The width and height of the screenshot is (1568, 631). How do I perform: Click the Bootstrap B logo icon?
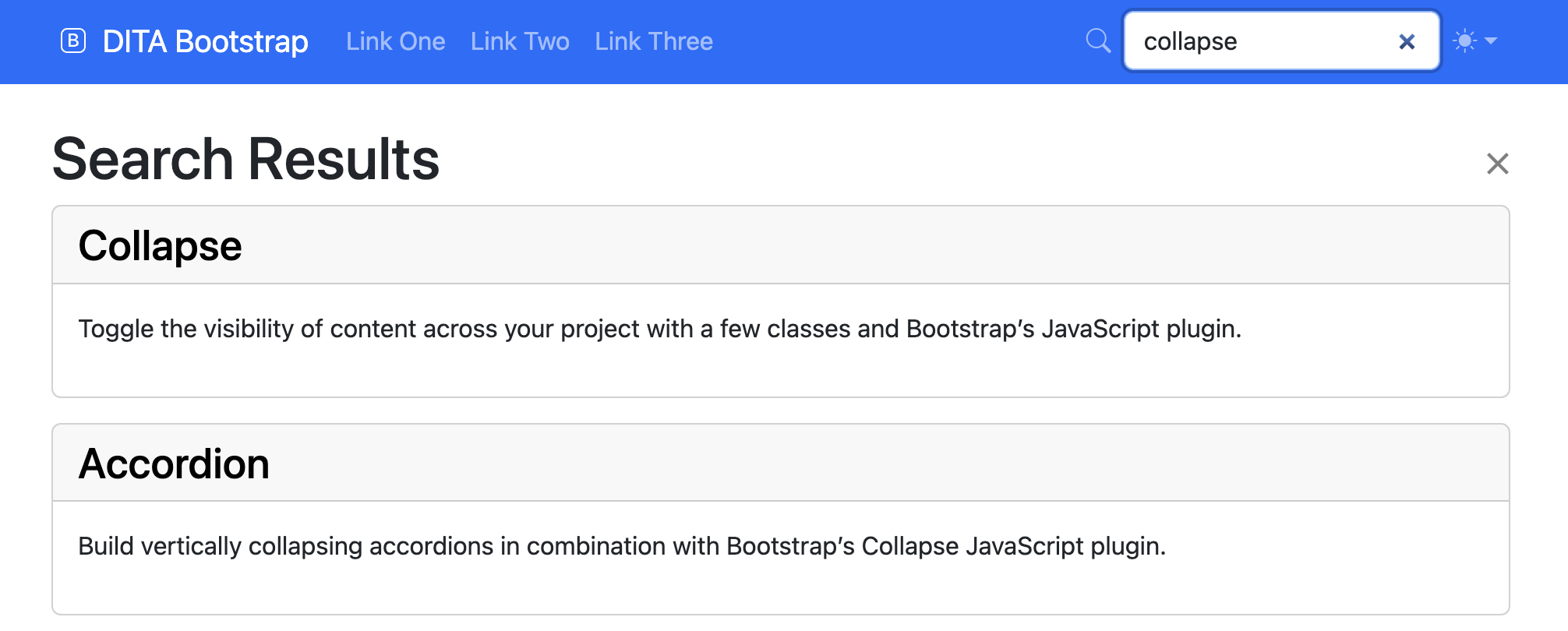[73, 41]
